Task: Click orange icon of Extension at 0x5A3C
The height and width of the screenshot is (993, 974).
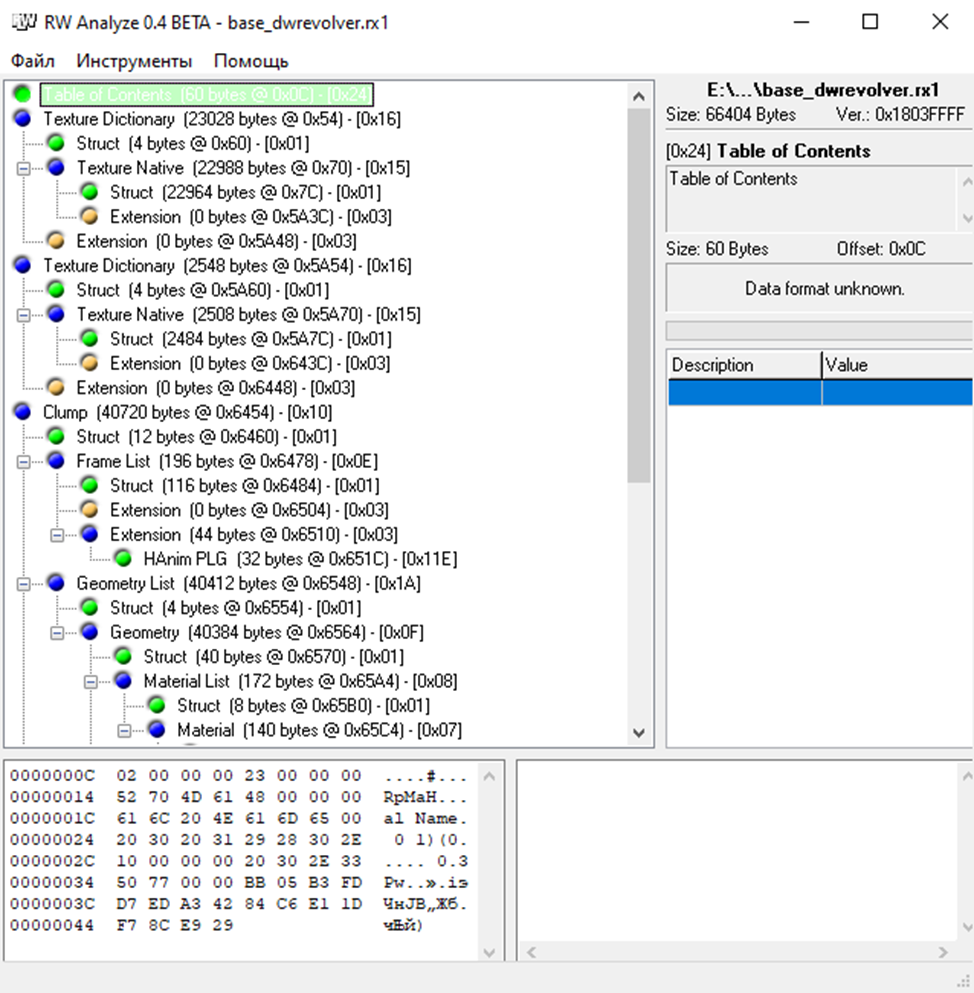Action: [90, 217]
